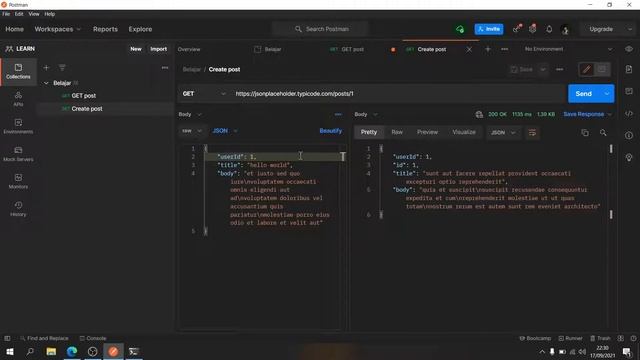Screen dimensions: 640x360
Task: Click the sync status cloud icon
Action: (x=460, y=29)
